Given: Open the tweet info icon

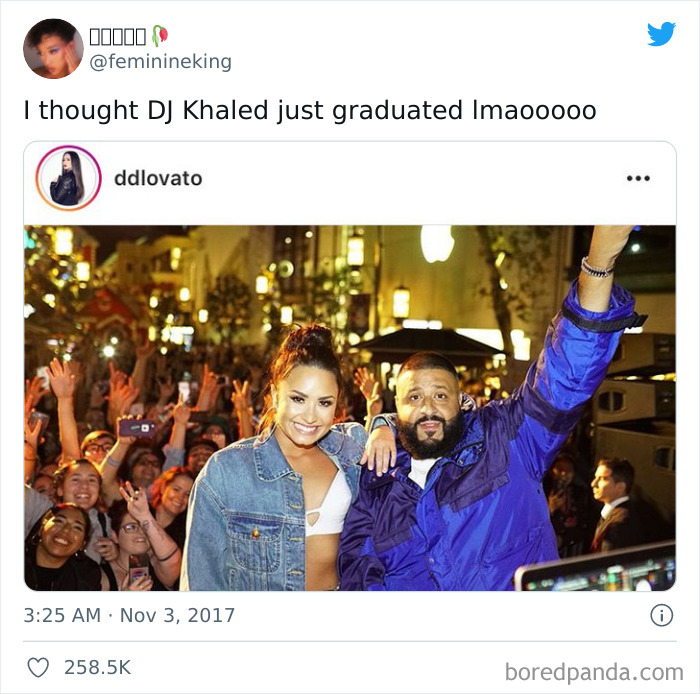Looking at the screenshot, I should pos(661,615).
